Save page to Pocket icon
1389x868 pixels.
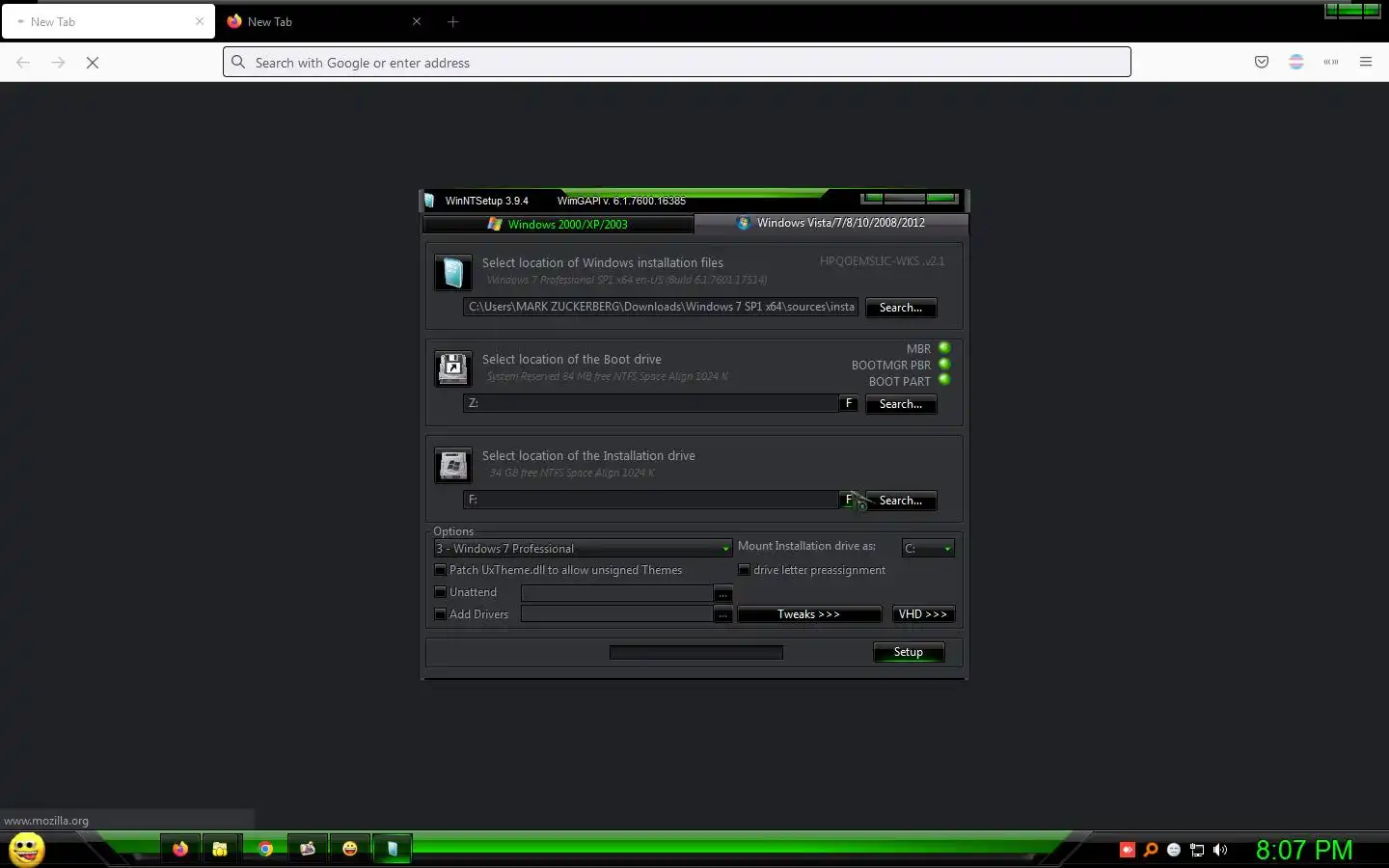(x=1261, y=62)
